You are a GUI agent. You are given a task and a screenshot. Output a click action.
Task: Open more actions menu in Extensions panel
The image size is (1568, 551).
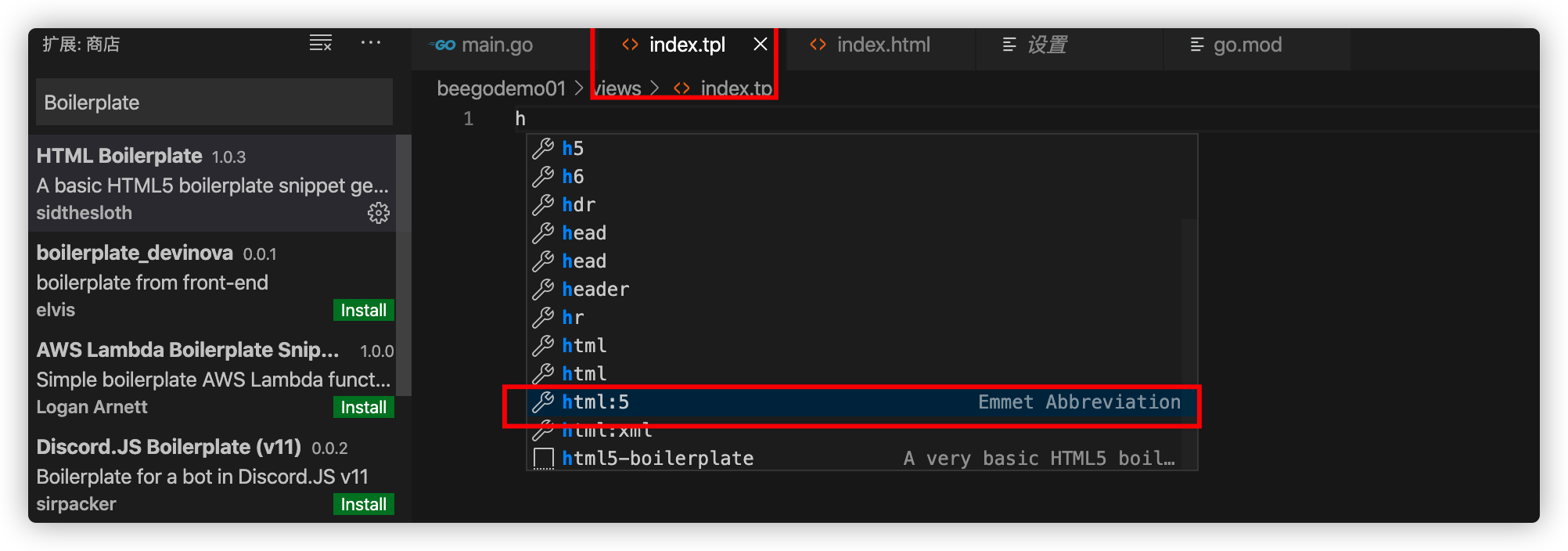pyautogui.click(x=372, y=44)
